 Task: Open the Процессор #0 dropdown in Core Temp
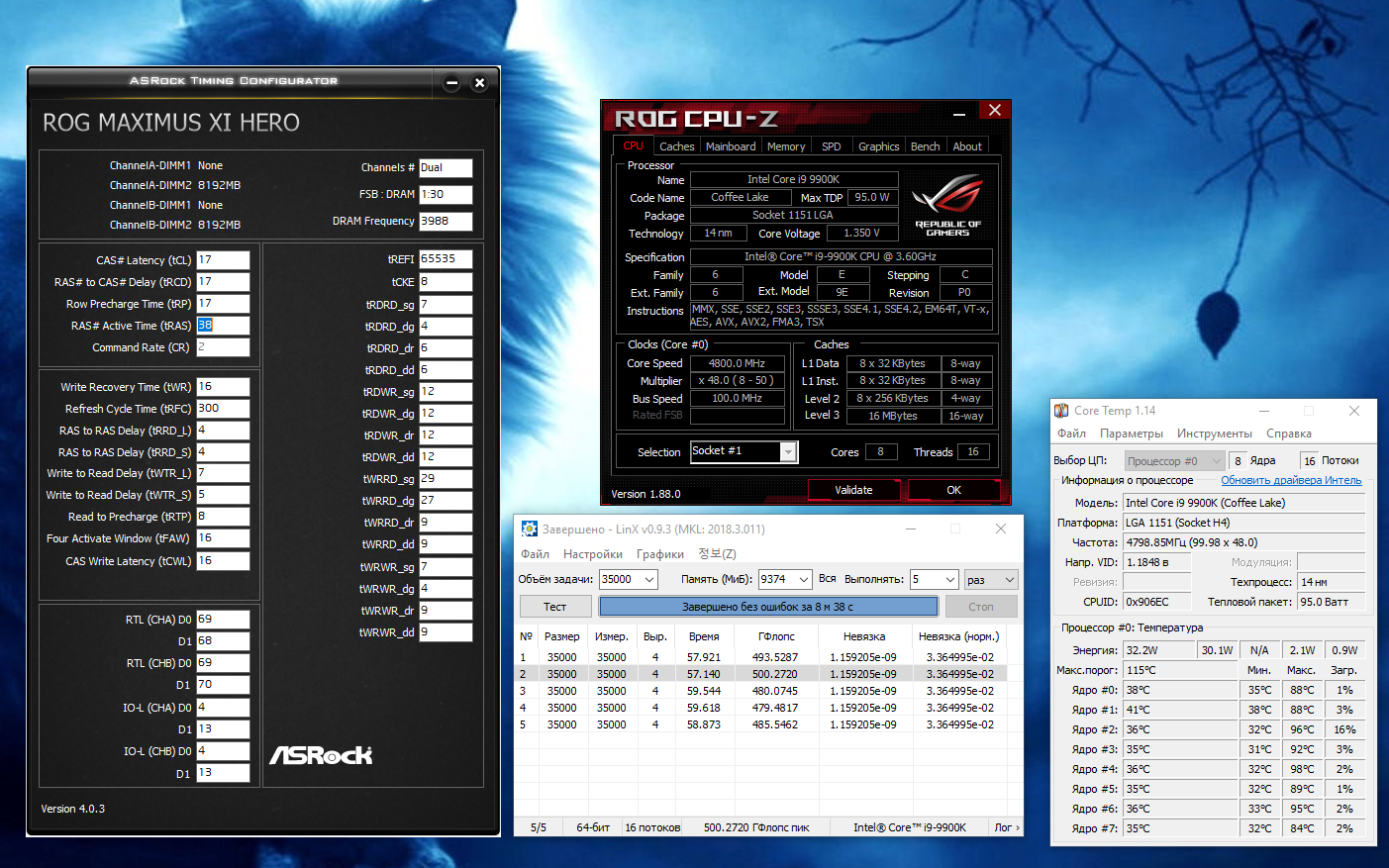click(1174, 461)
